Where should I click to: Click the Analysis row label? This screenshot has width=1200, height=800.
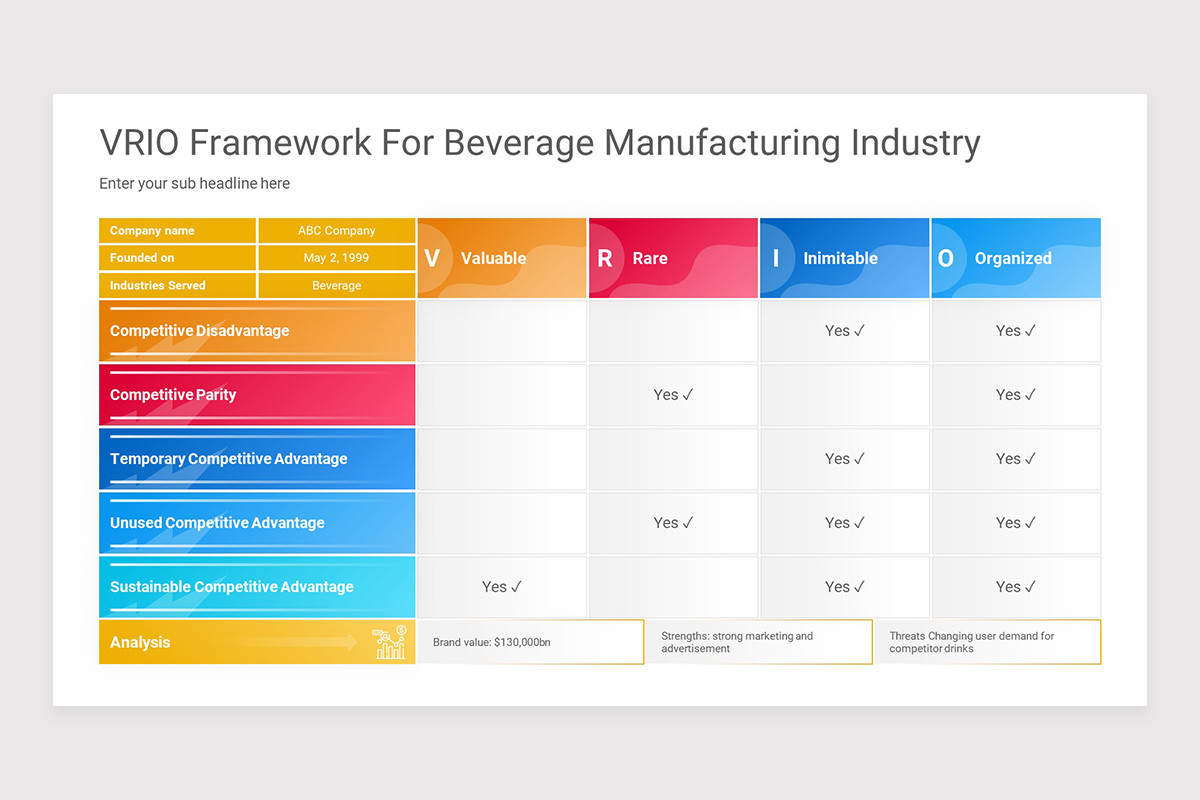click(x=140, y=642)
